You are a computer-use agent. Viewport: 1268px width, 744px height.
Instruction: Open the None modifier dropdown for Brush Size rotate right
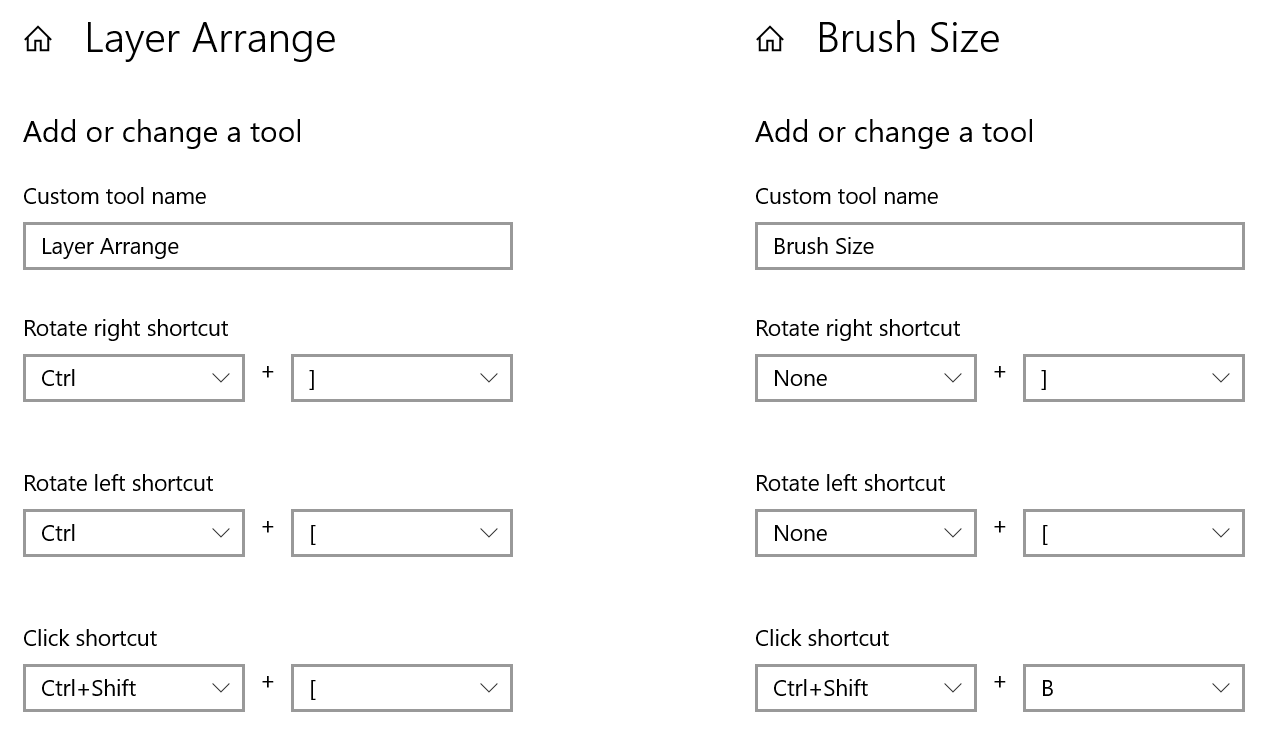pos(865,378)
